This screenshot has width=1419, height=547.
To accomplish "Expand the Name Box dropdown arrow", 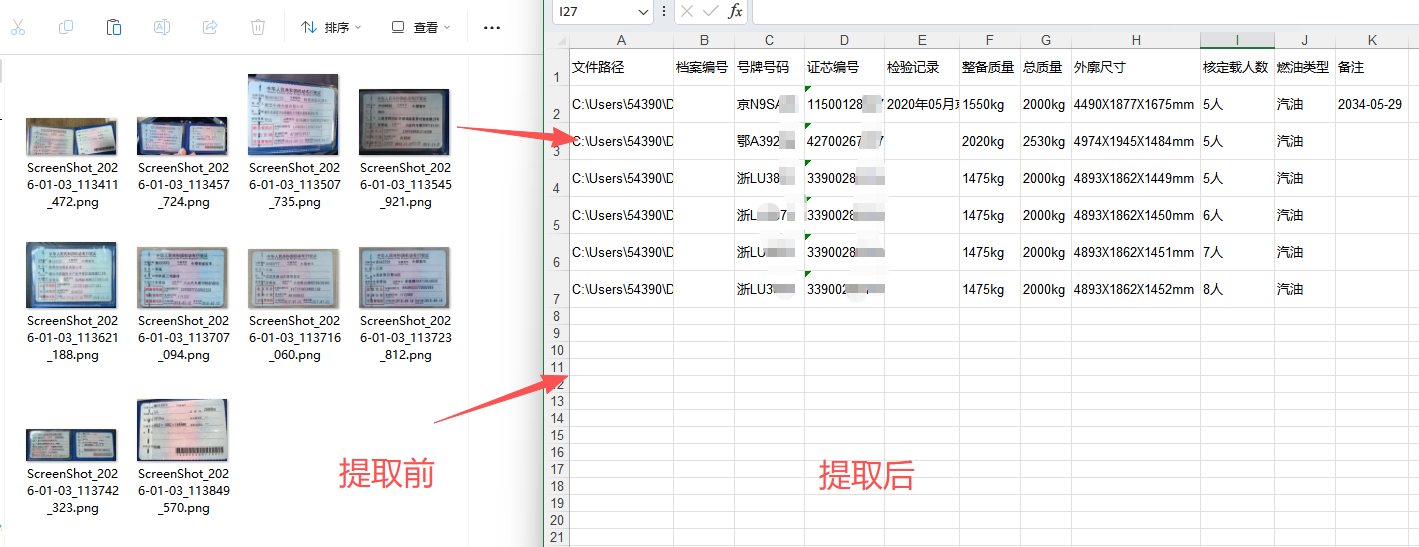I will (643, 11).
